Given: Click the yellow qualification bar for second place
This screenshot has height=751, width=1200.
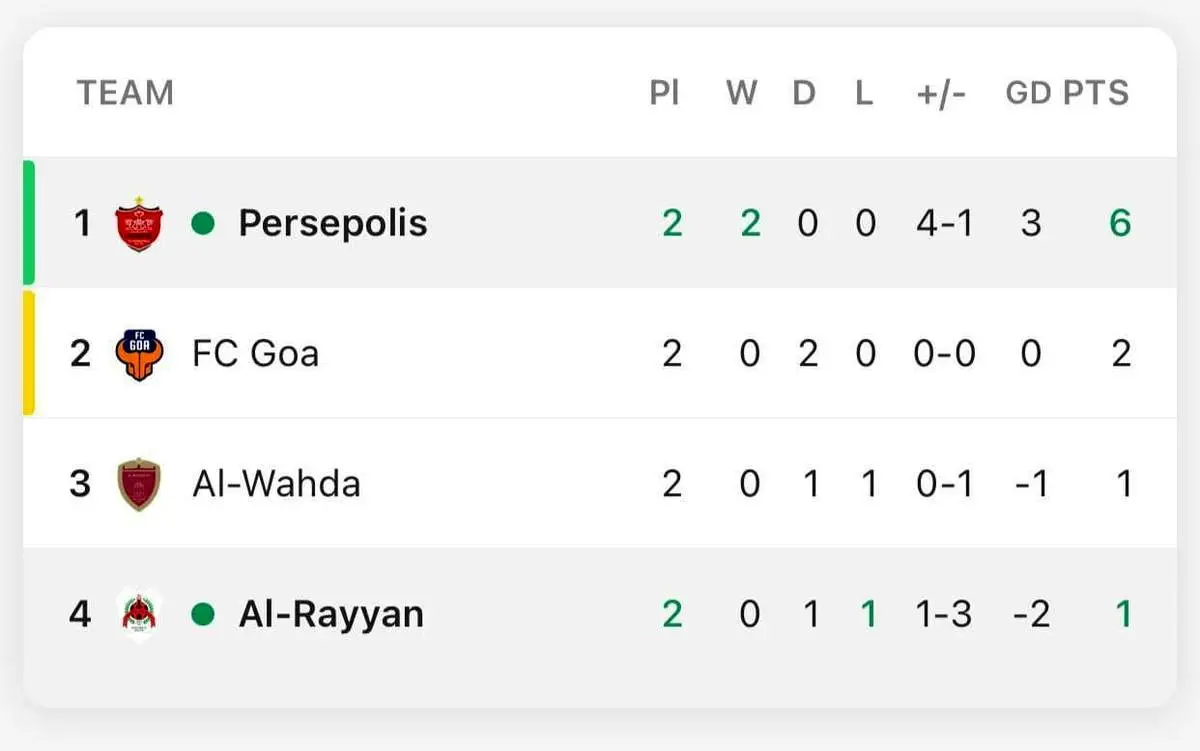Looking at the screenshot, I should (x=29, y=353).
